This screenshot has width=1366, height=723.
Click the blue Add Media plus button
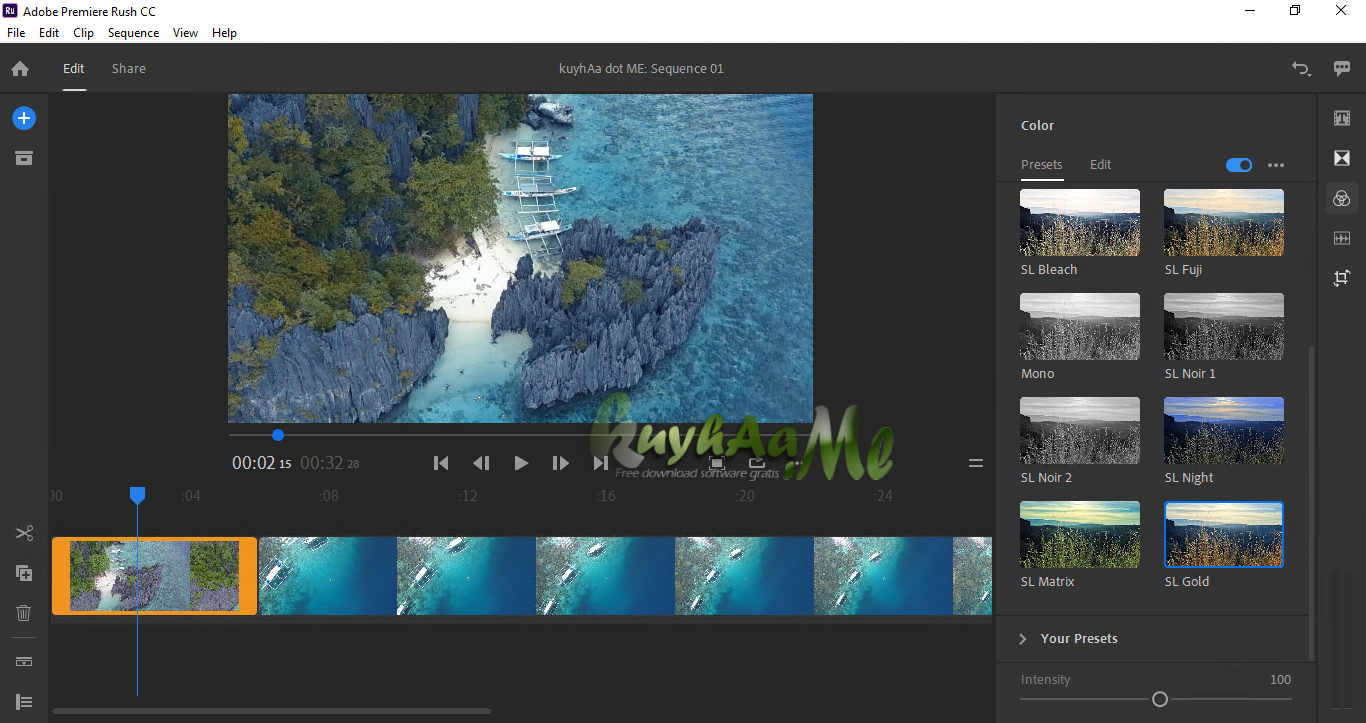24,118
